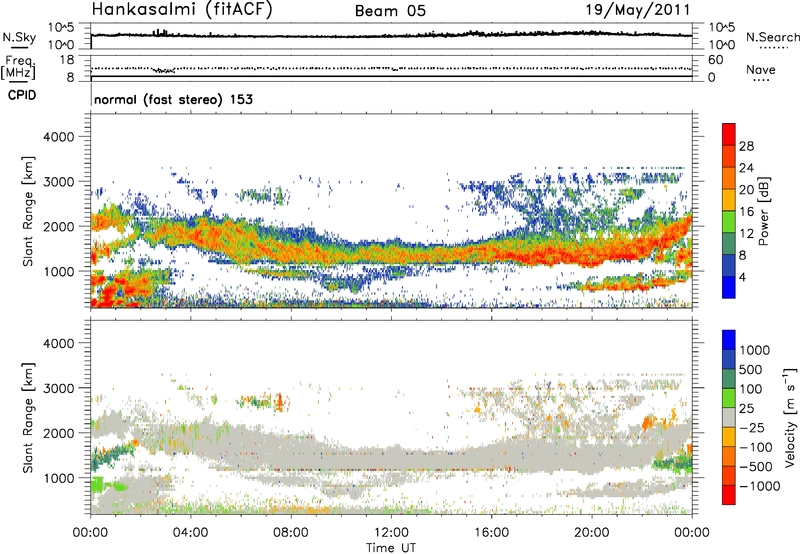Viewport: 800px width, 554px height.
Task: Click the normal (fast stereo) 153 text
Action: click(x=173, y=99)
